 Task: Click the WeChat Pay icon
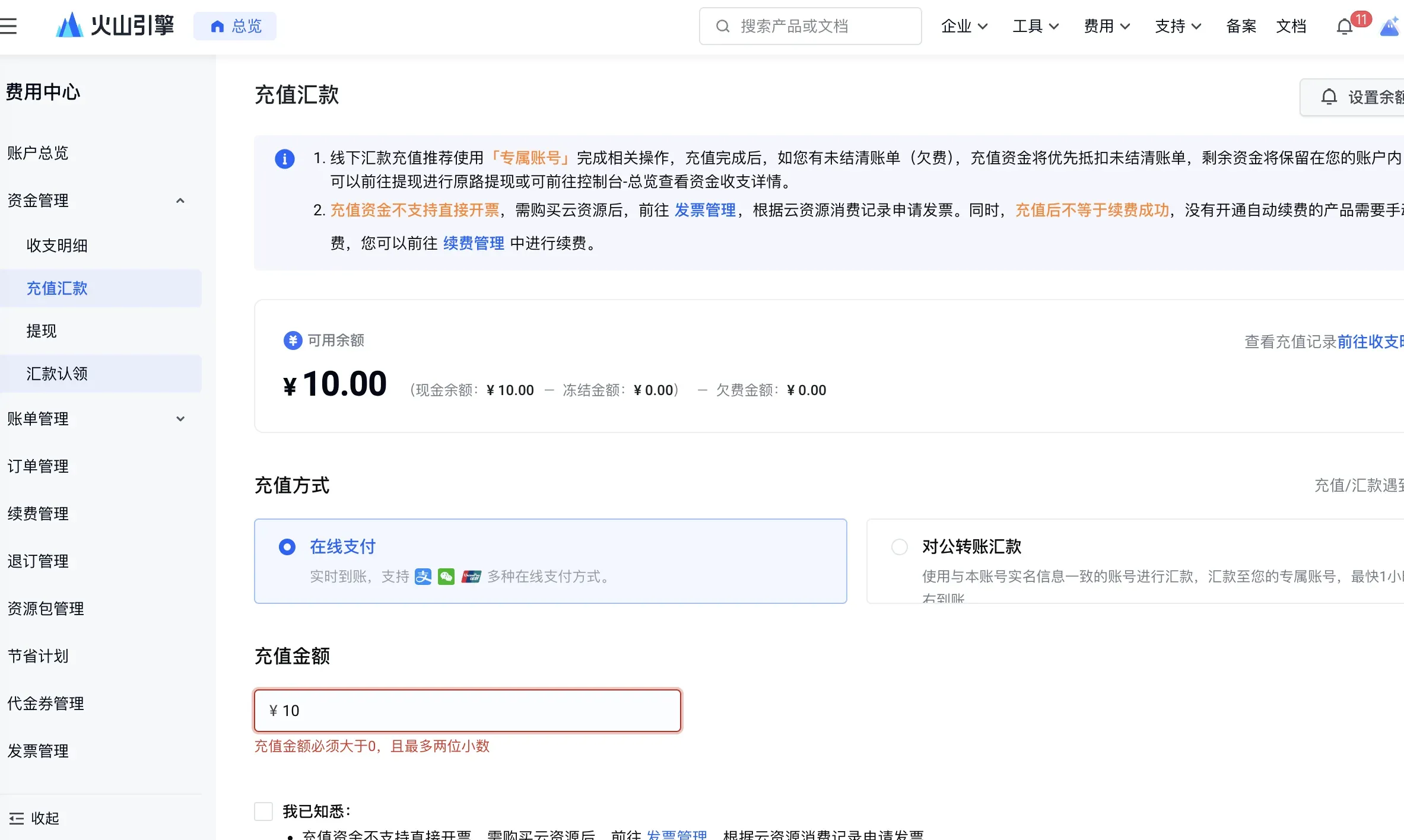(x=446, y=577)
